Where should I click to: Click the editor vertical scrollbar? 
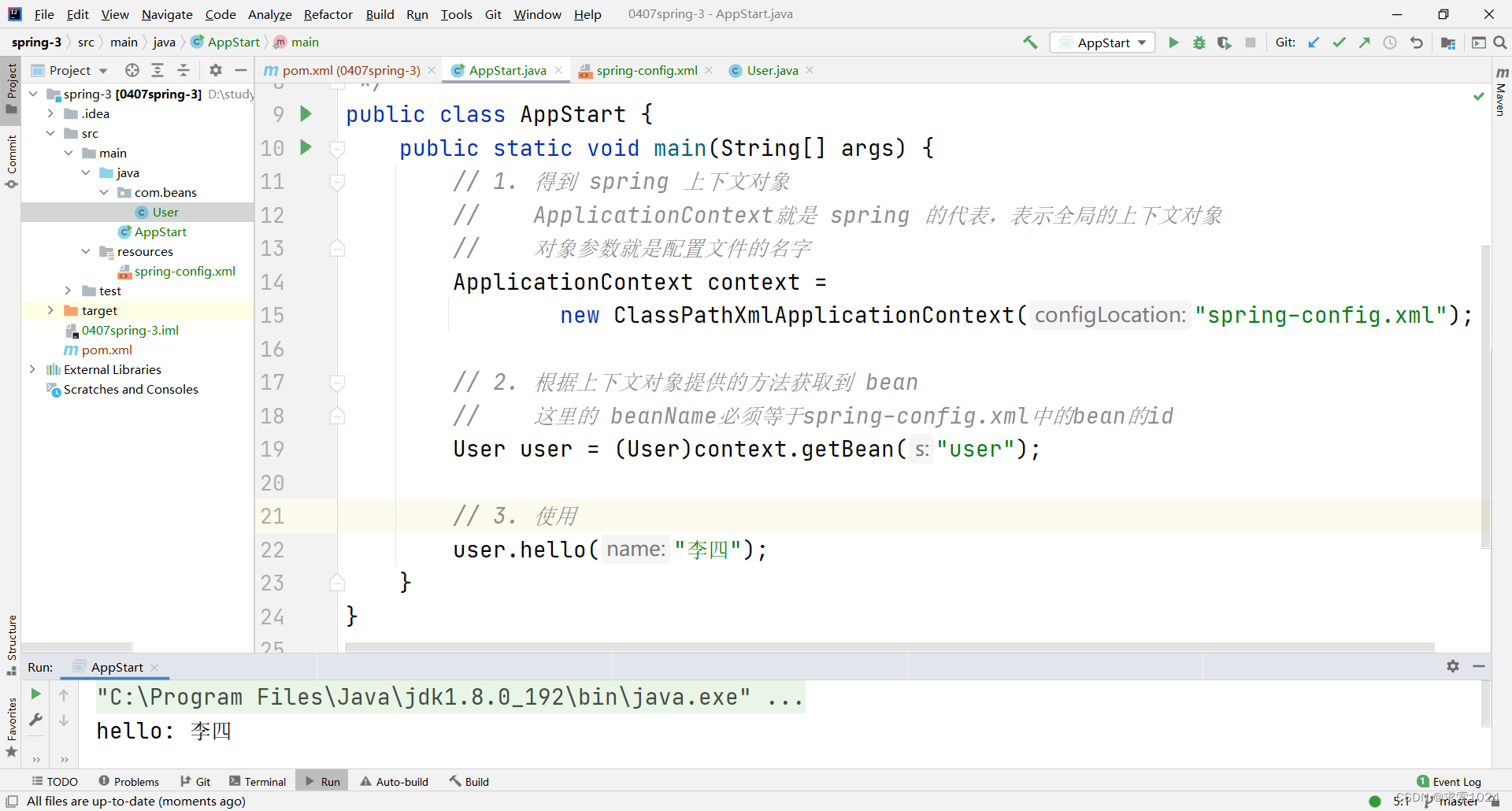point(1485,396)
